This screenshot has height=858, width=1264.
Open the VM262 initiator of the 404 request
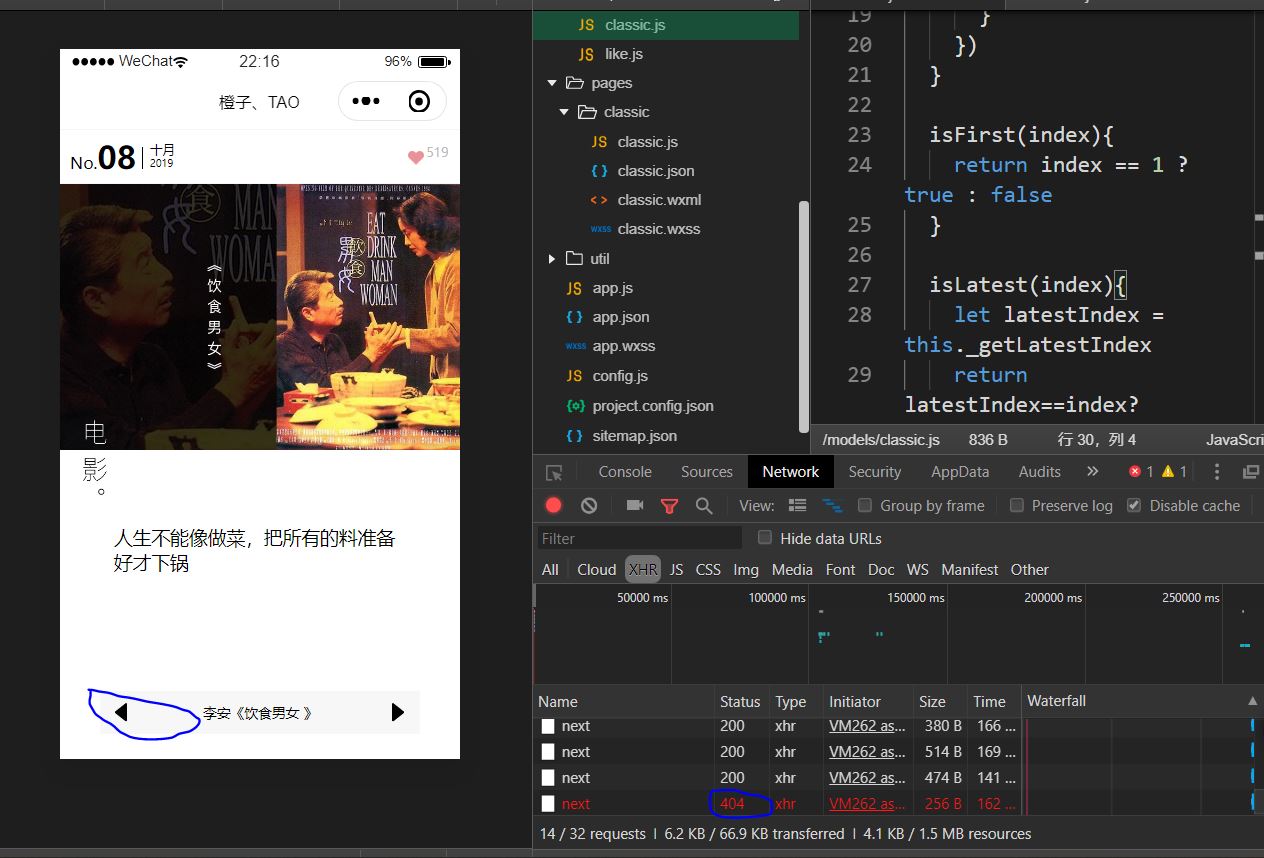point(868,803)
